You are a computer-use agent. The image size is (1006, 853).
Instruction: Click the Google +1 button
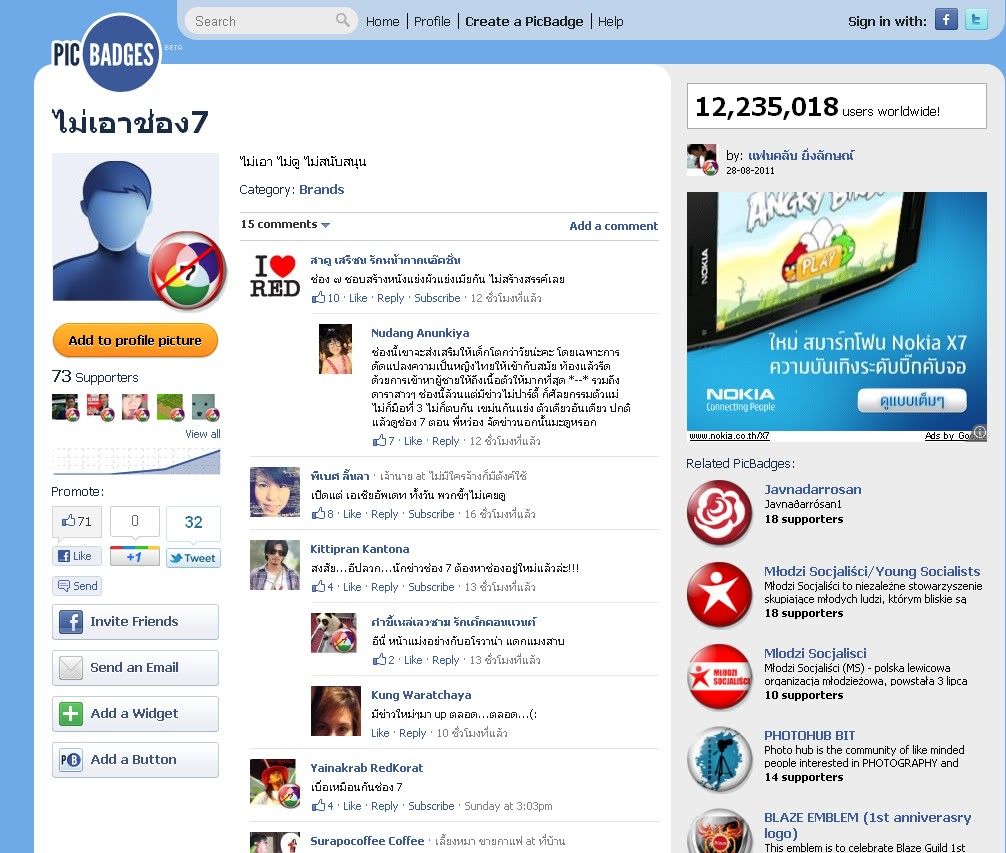point(135,556)
